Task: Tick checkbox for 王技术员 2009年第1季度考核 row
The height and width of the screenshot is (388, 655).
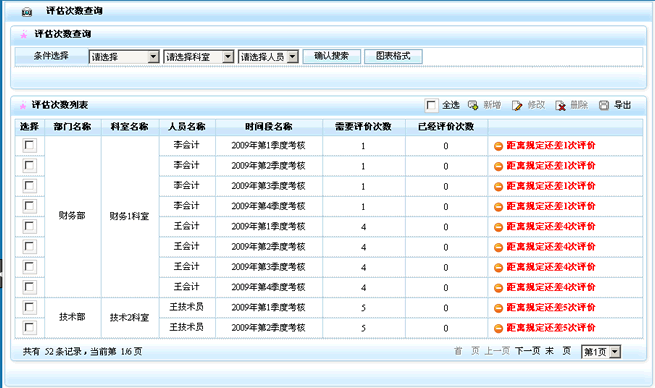Action: click(29, 307)
